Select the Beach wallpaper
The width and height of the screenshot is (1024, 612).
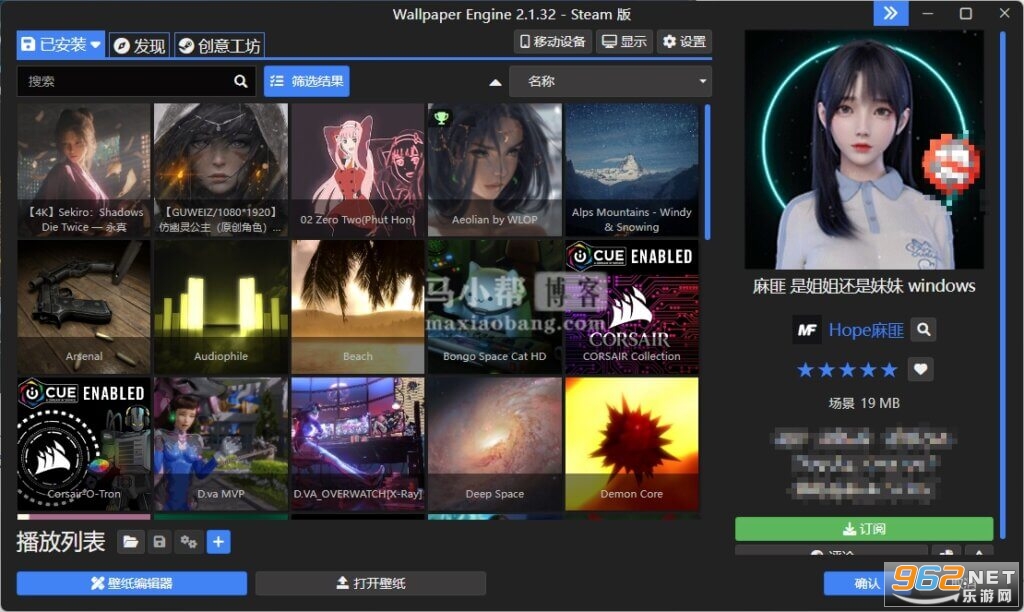click(358, 306)
